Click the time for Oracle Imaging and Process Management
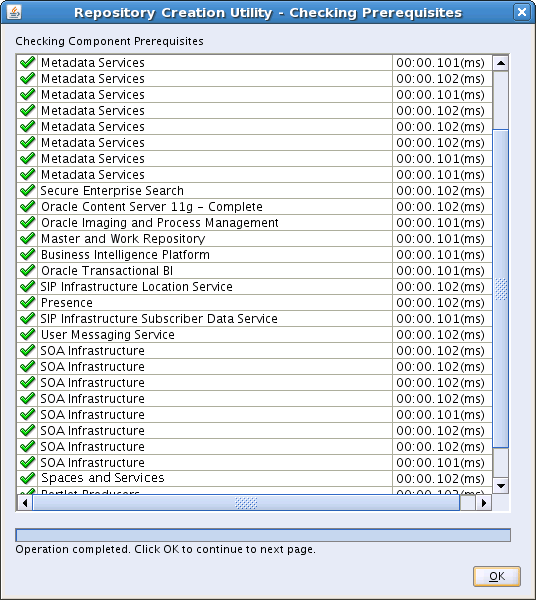Viewport: 536px width, 600px height. coord(442,223)
